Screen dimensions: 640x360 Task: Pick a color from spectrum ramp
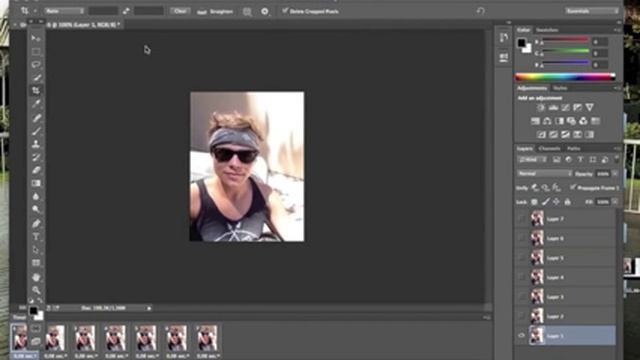tap(565, 77)
